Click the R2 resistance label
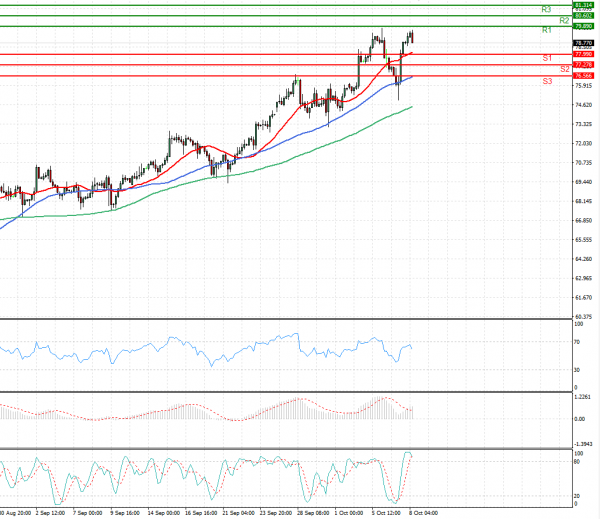The height and width of the screenshot is (519, 600). point(564,20)
